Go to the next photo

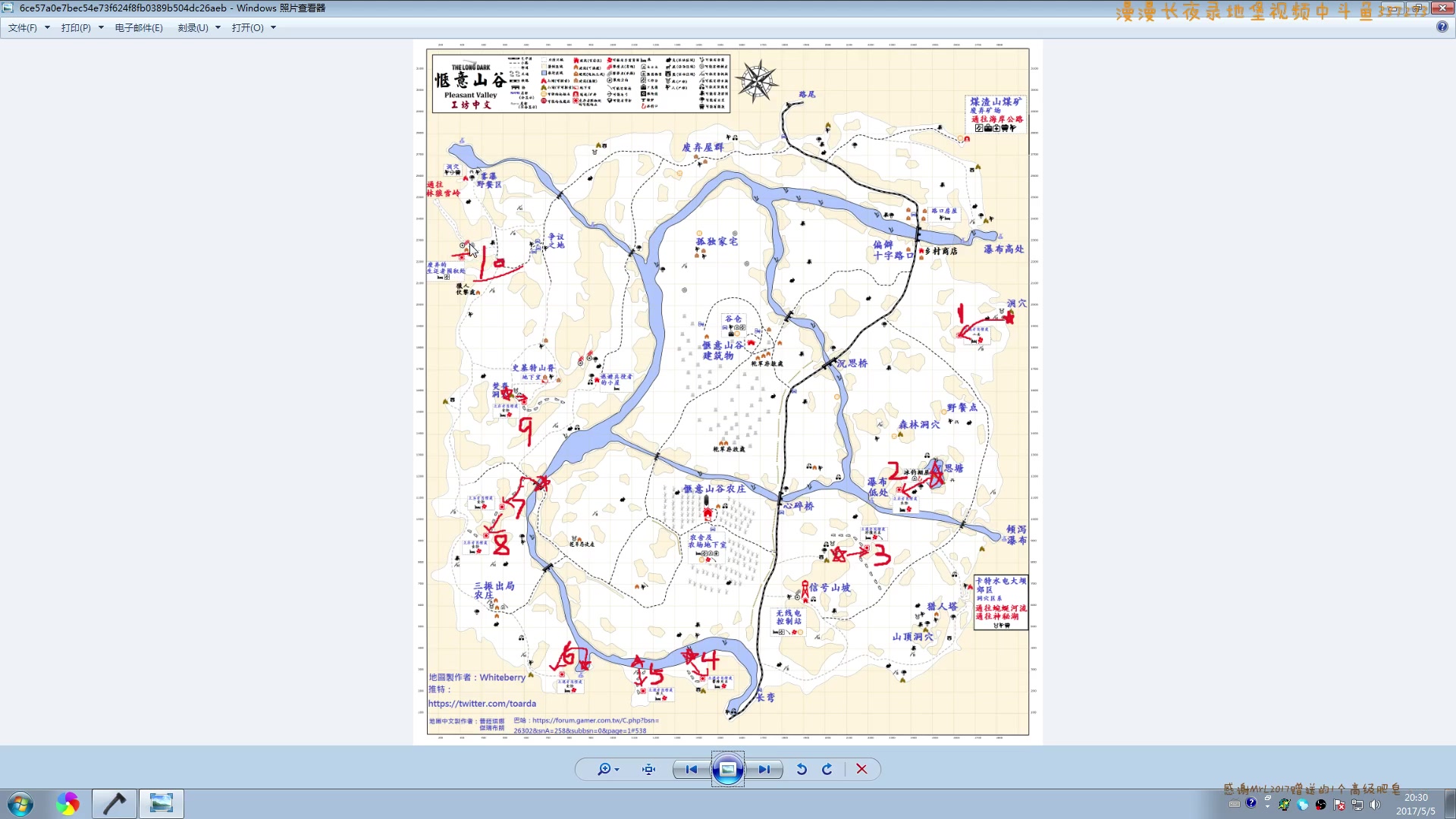click(764, 769)
